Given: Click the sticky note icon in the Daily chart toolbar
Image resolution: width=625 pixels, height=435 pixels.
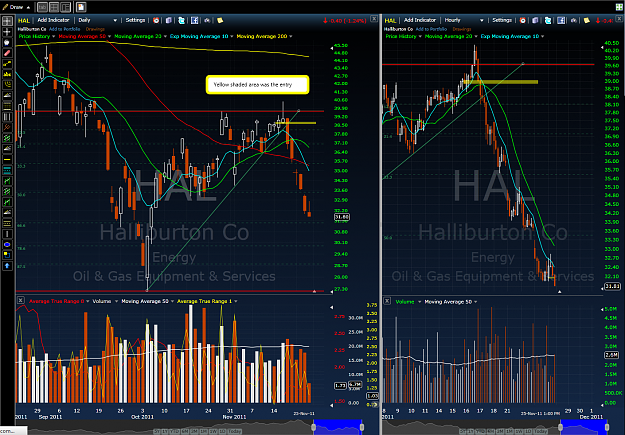Looking at the screenshot, I should pyautogui.click(x=220, y=20).
